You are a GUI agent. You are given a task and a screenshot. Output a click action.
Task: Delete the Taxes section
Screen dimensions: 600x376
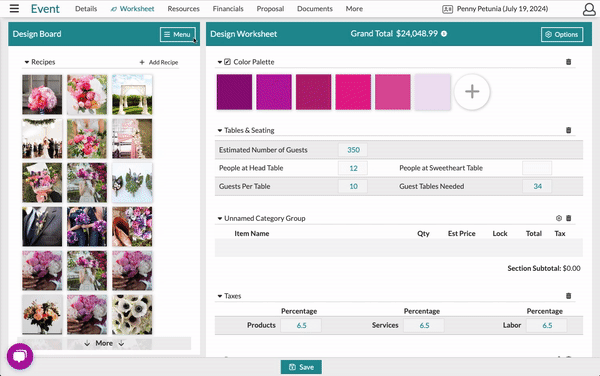click(569, 296)
